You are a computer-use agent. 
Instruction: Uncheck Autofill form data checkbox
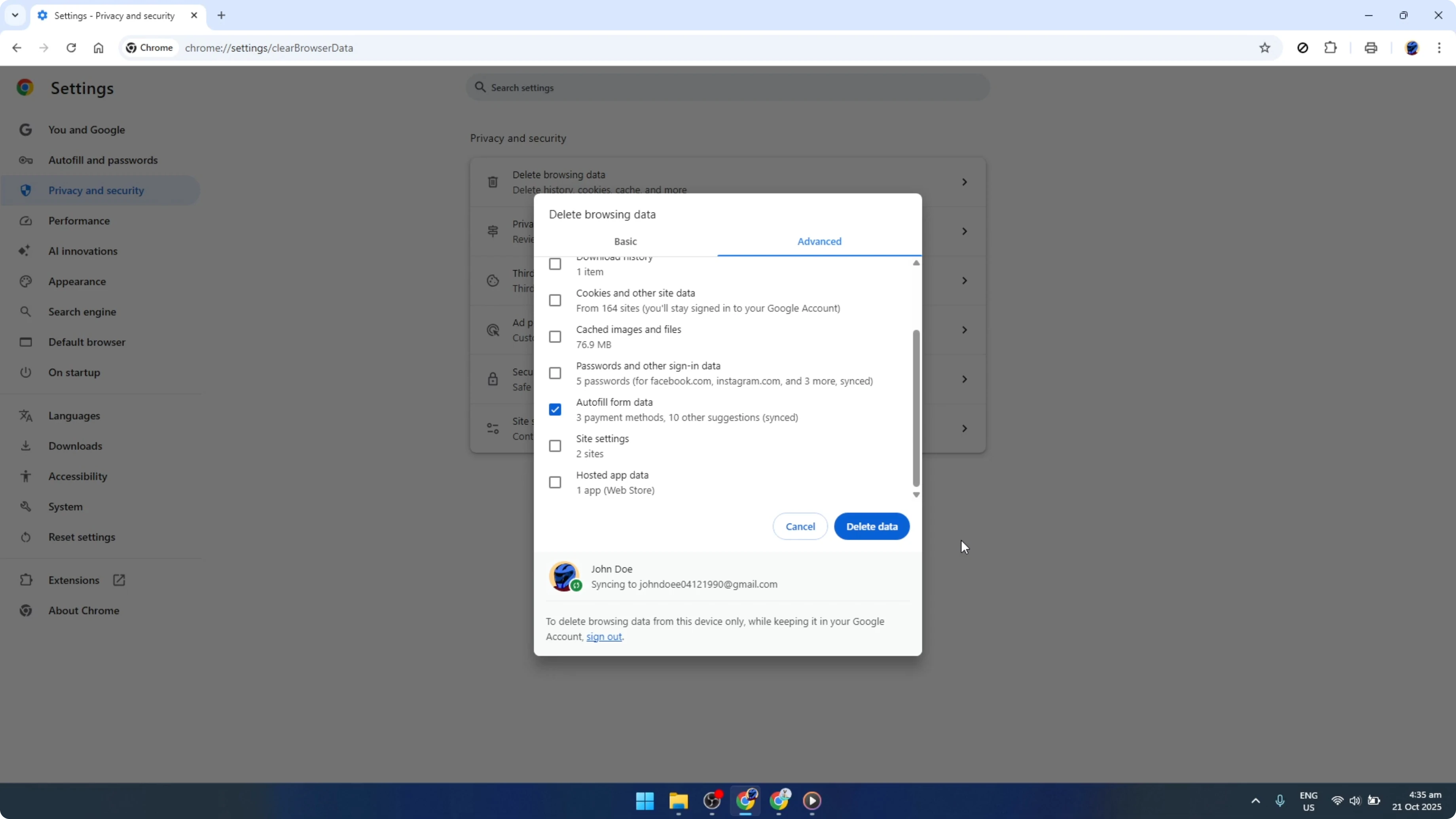coord(555,410)
